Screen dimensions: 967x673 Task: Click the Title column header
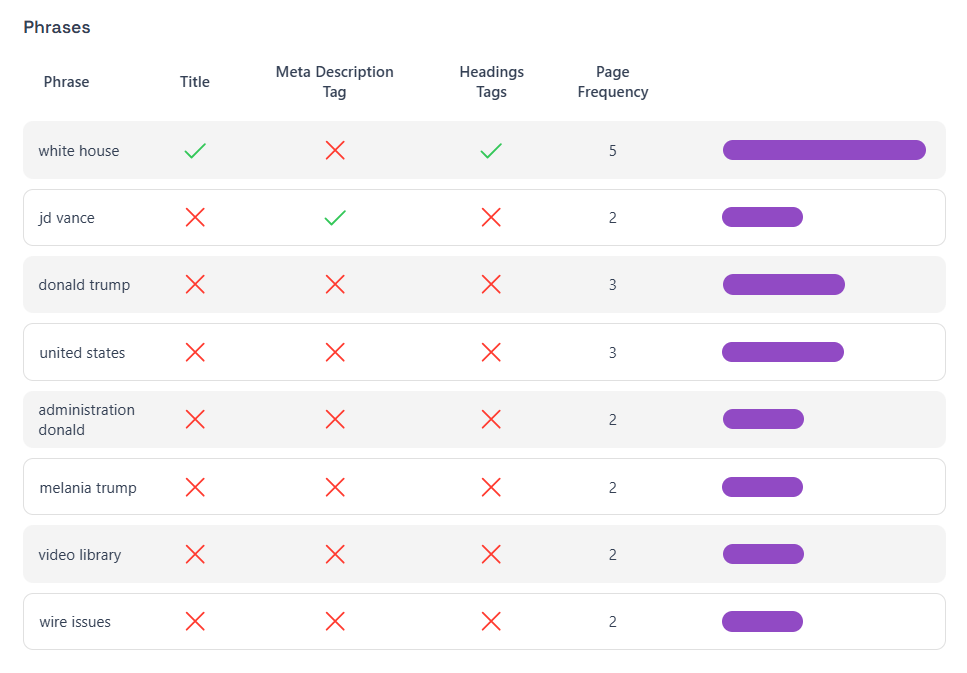pos(195,82)
